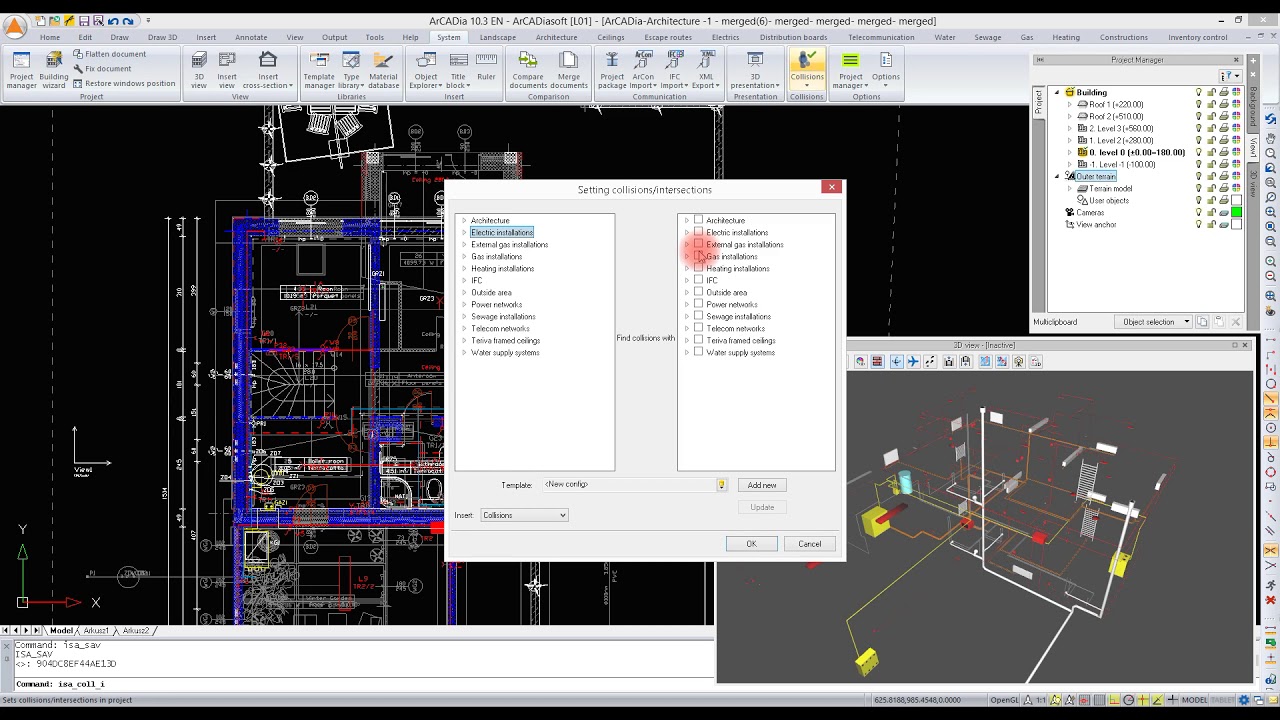Enable the Heating installations checkbox
Image resolution: width=1280 pixels, height=720 pixels.
(x=698, y=268)
